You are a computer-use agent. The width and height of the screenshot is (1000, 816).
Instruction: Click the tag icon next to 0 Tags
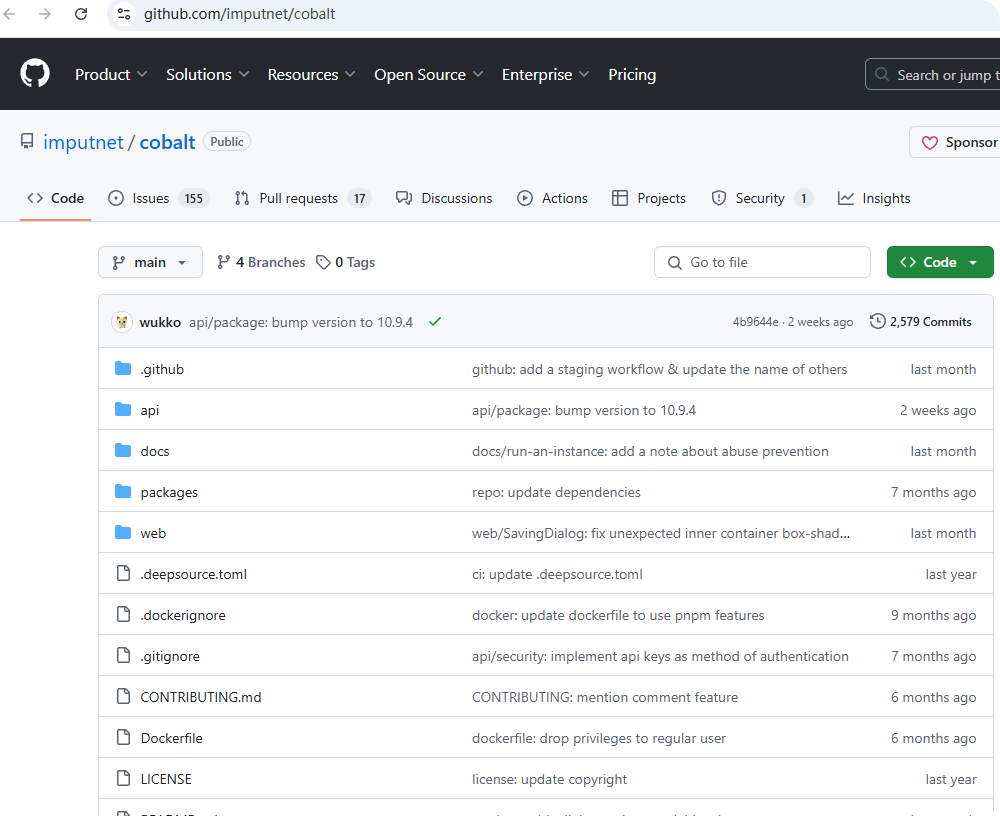coord(323,262)
